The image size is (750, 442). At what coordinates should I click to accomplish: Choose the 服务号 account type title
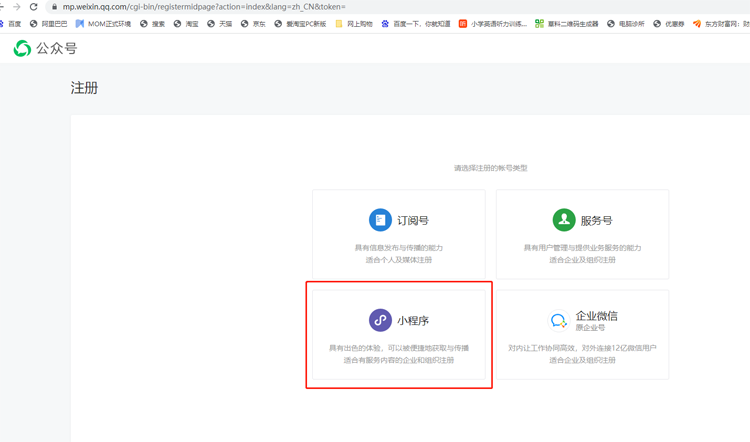[x=596, y=221]
